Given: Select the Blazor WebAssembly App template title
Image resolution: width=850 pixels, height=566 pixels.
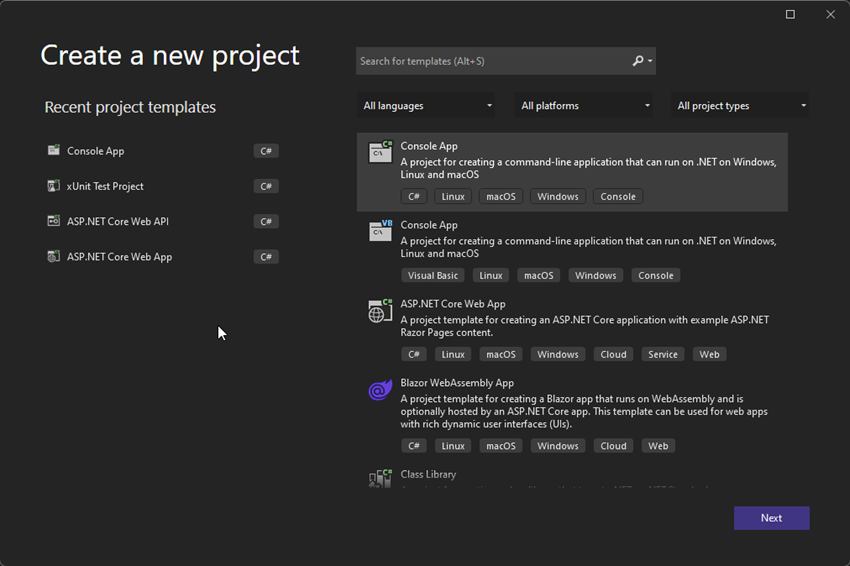Looking at the screenshot, I should click(x=457, y=383).
